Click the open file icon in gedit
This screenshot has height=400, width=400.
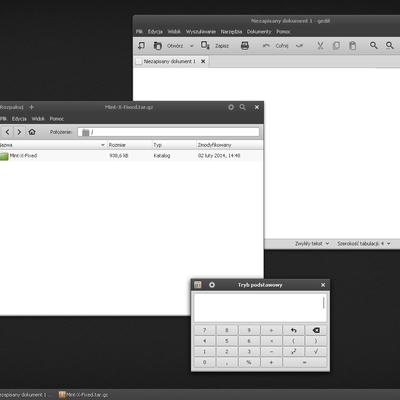pos(157,46)
